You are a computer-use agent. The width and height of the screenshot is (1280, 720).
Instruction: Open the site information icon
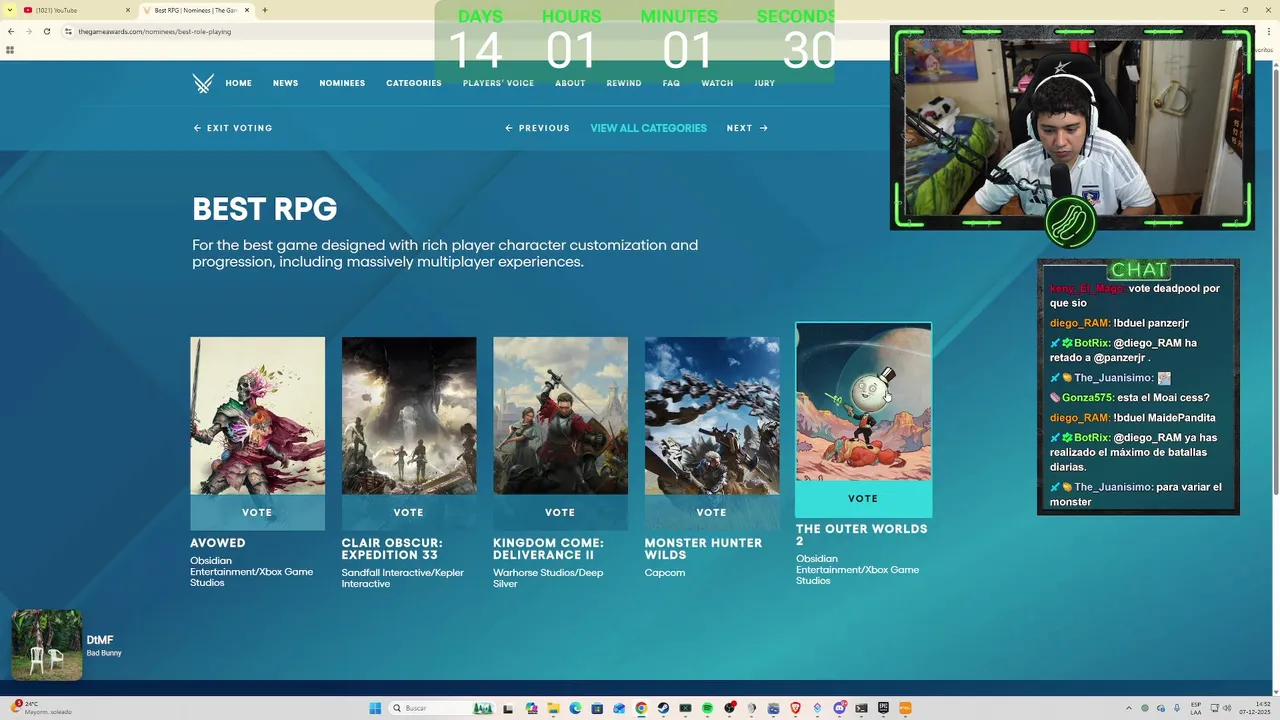click(68, 31)
